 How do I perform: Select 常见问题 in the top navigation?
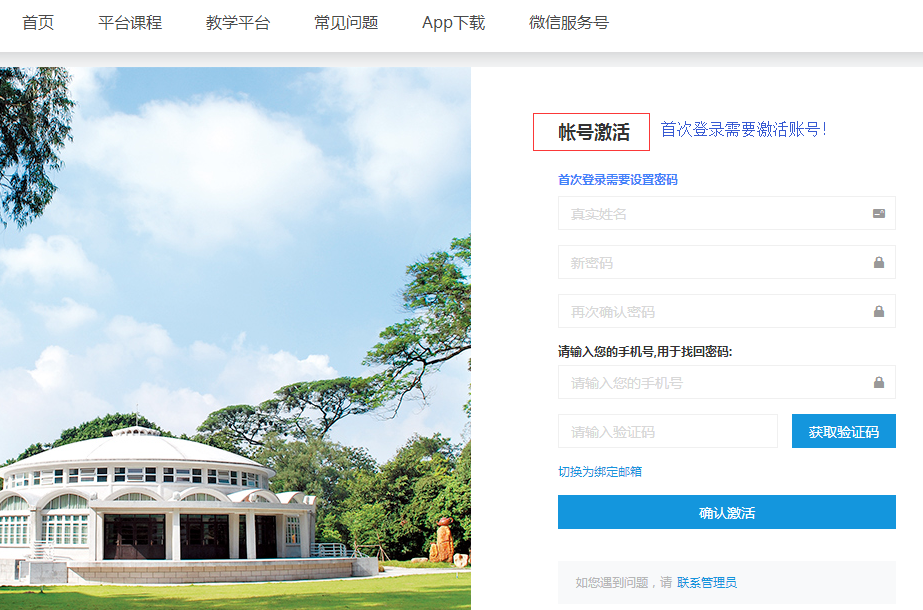pos(346,23)
